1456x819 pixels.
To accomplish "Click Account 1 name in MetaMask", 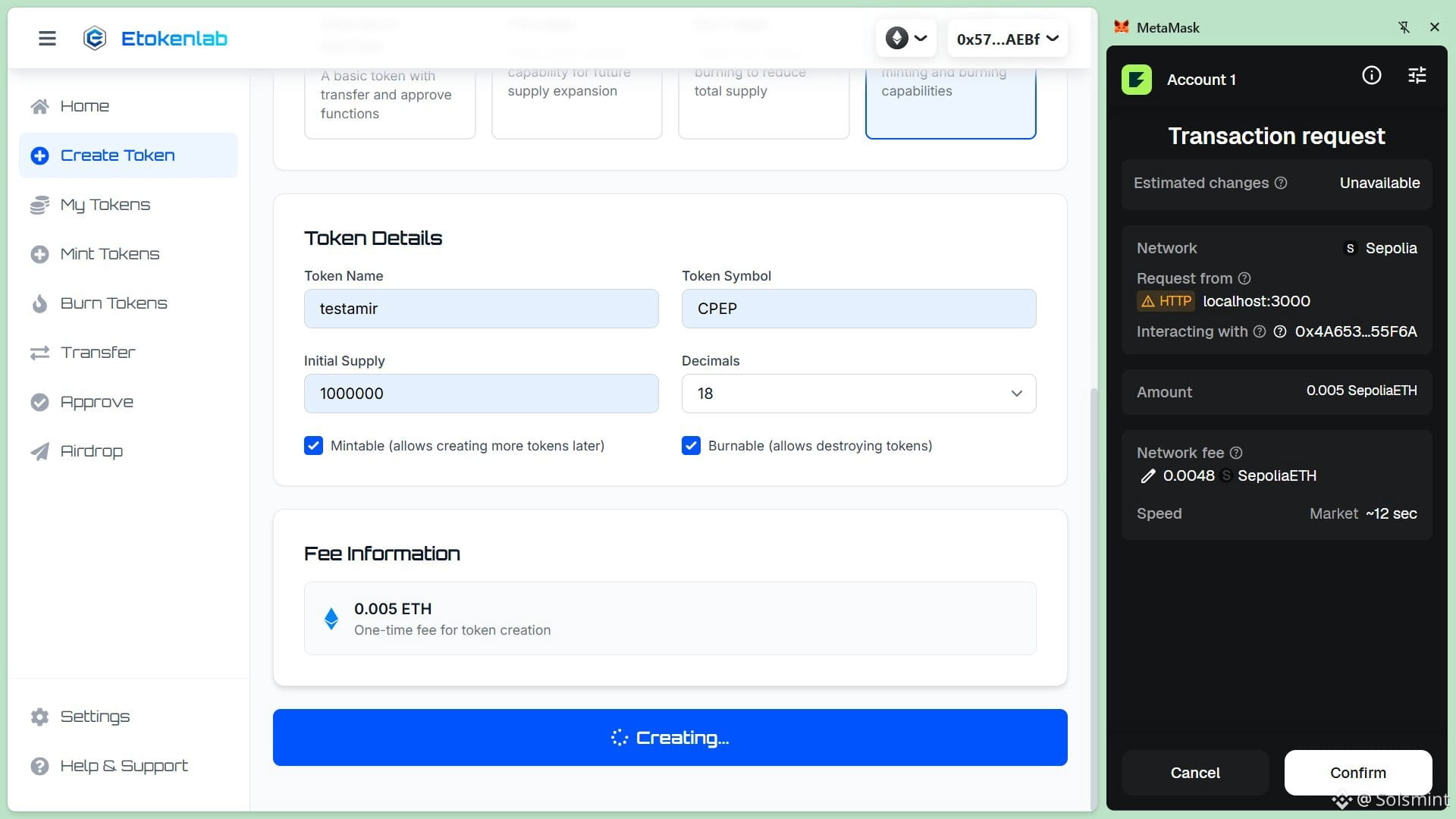I will point(1201,80).
